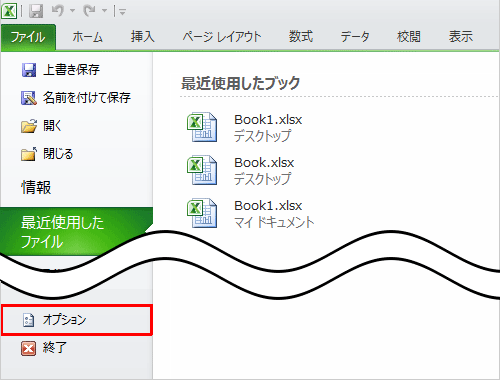Open Customize Quick Access Toolbar dropdown

click(122, 12)
